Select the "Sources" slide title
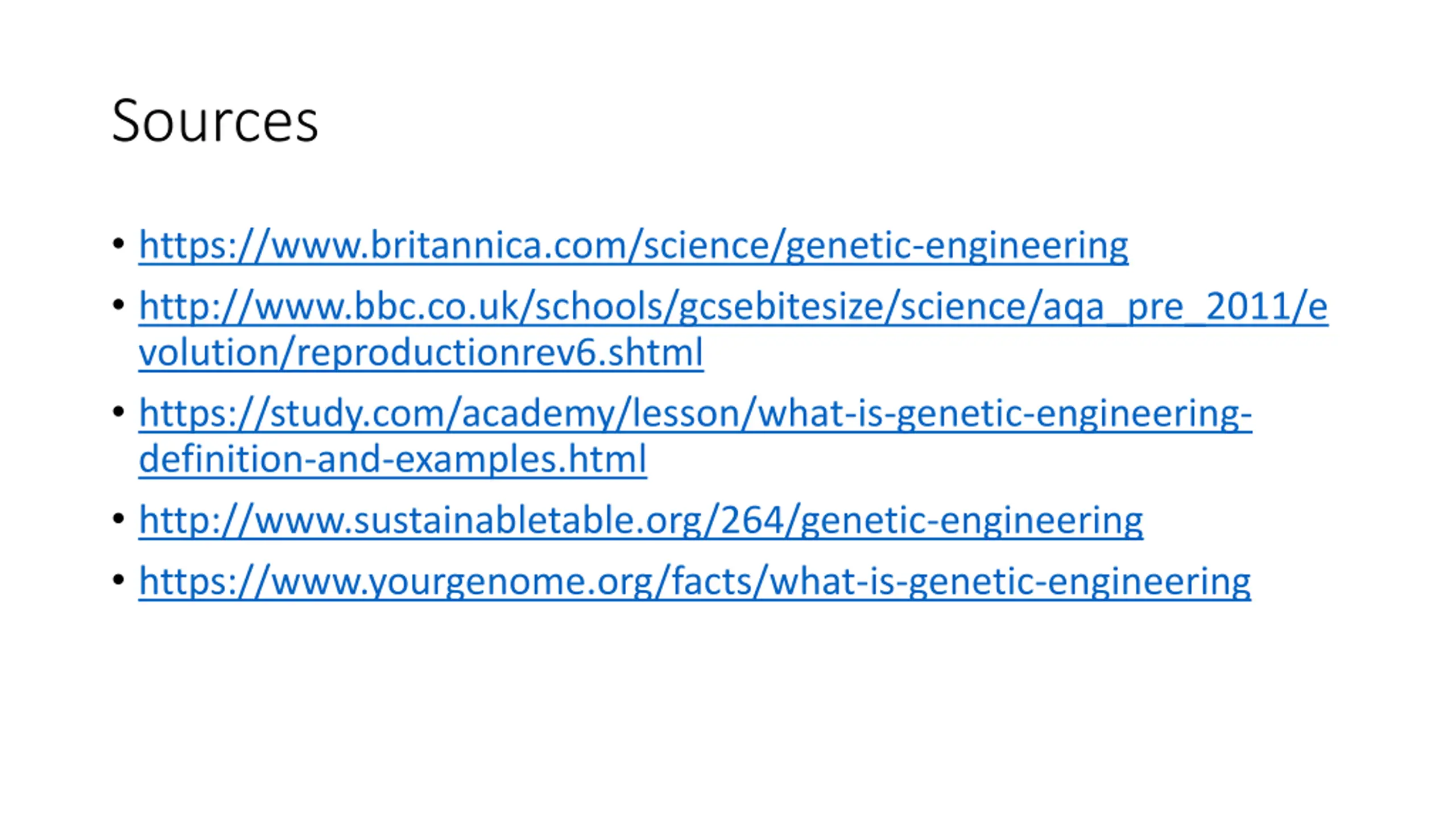Image resolution: width=1456 pixels, height=819 pixels. pyautogui.click(x=215, y=121)
